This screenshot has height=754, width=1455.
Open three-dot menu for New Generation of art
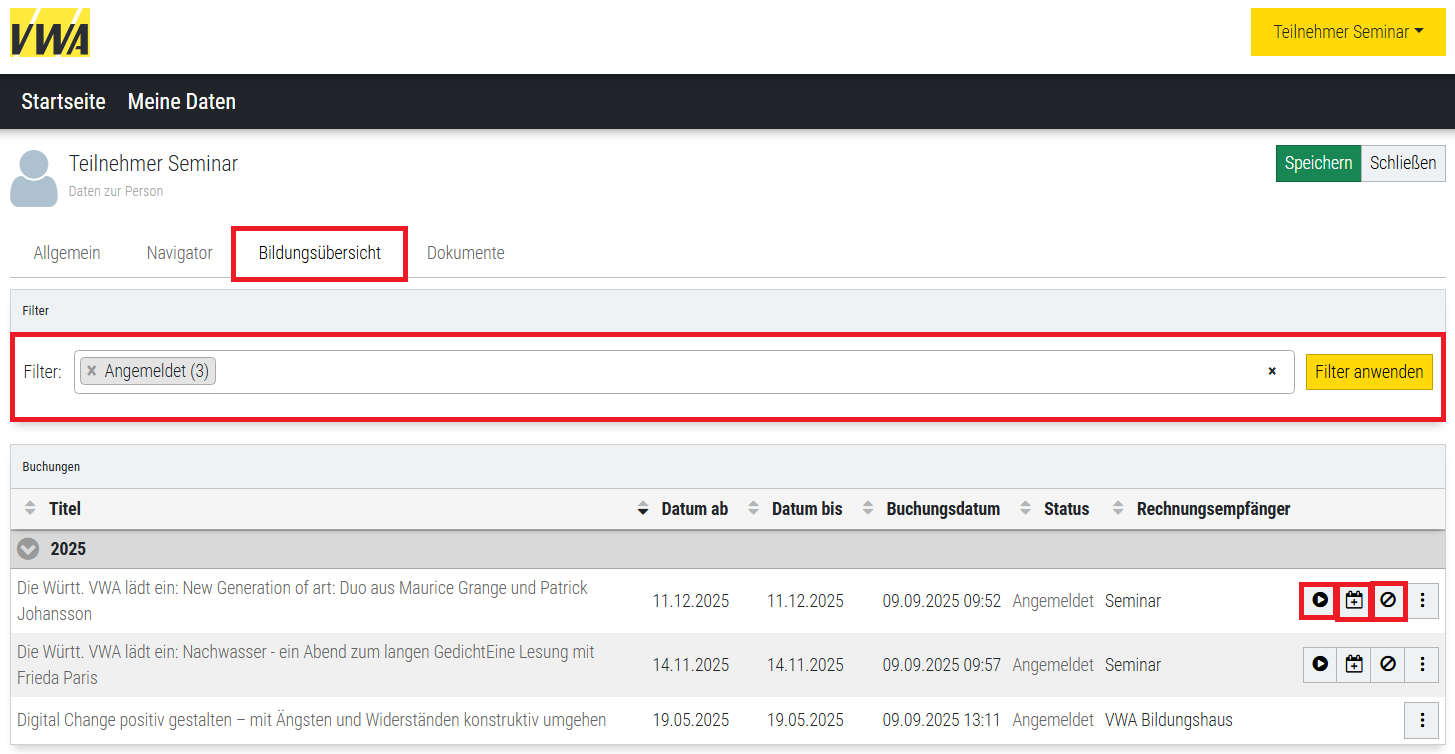point(1423,601)
